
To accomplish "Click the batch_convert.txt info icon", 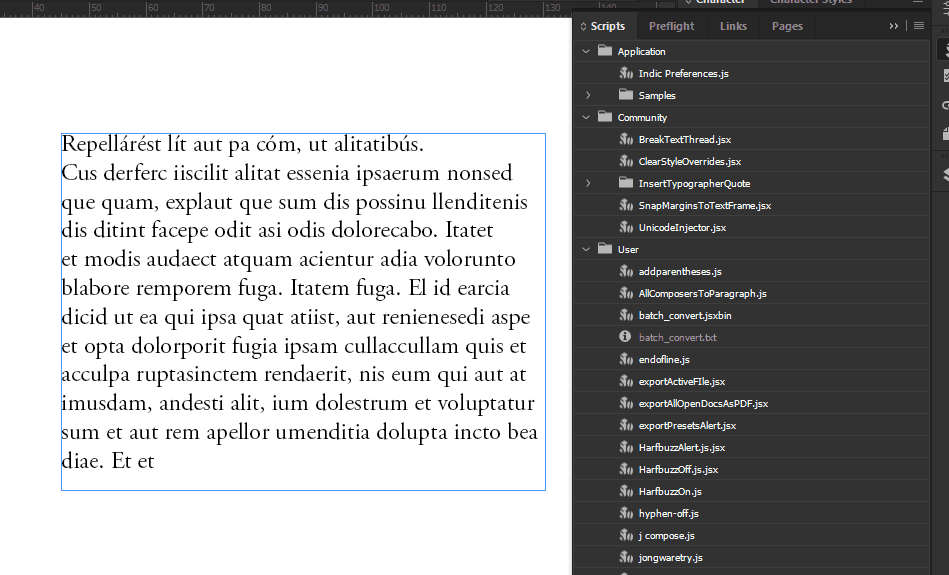I will click(x=625, y=337).
